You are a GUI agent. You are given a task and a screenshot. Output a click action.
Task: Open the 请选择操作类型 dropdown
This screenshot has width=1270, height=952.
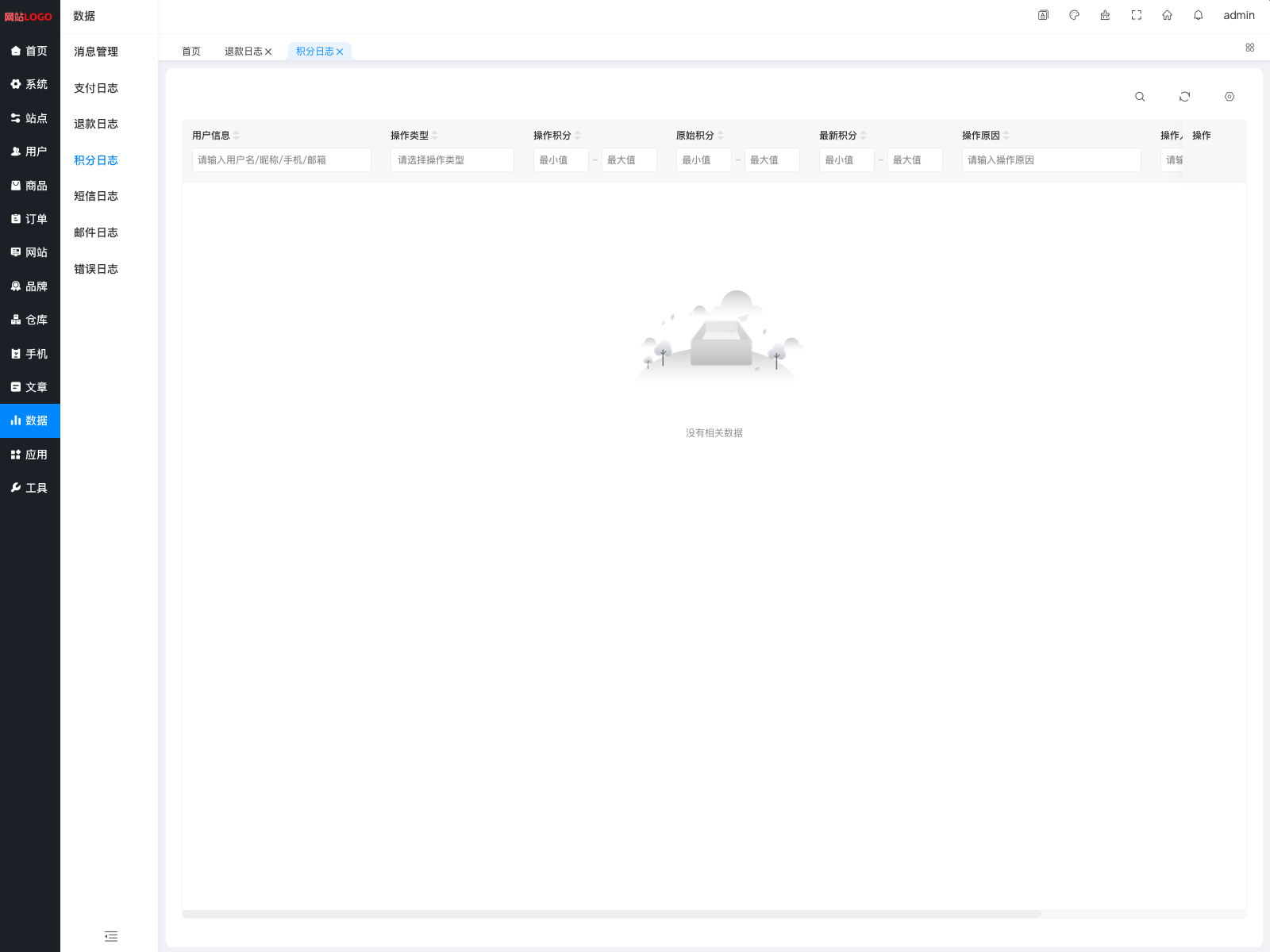coord(452,160)
